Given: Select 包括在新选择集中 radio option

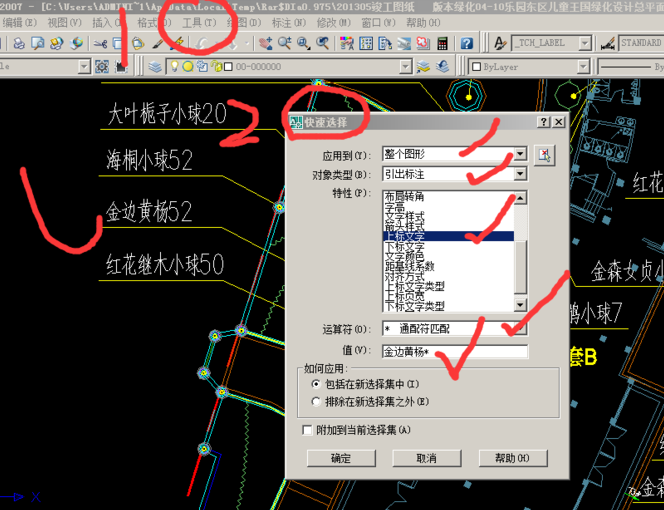Looking at the screenshot, I should click(x=317, y=384).
